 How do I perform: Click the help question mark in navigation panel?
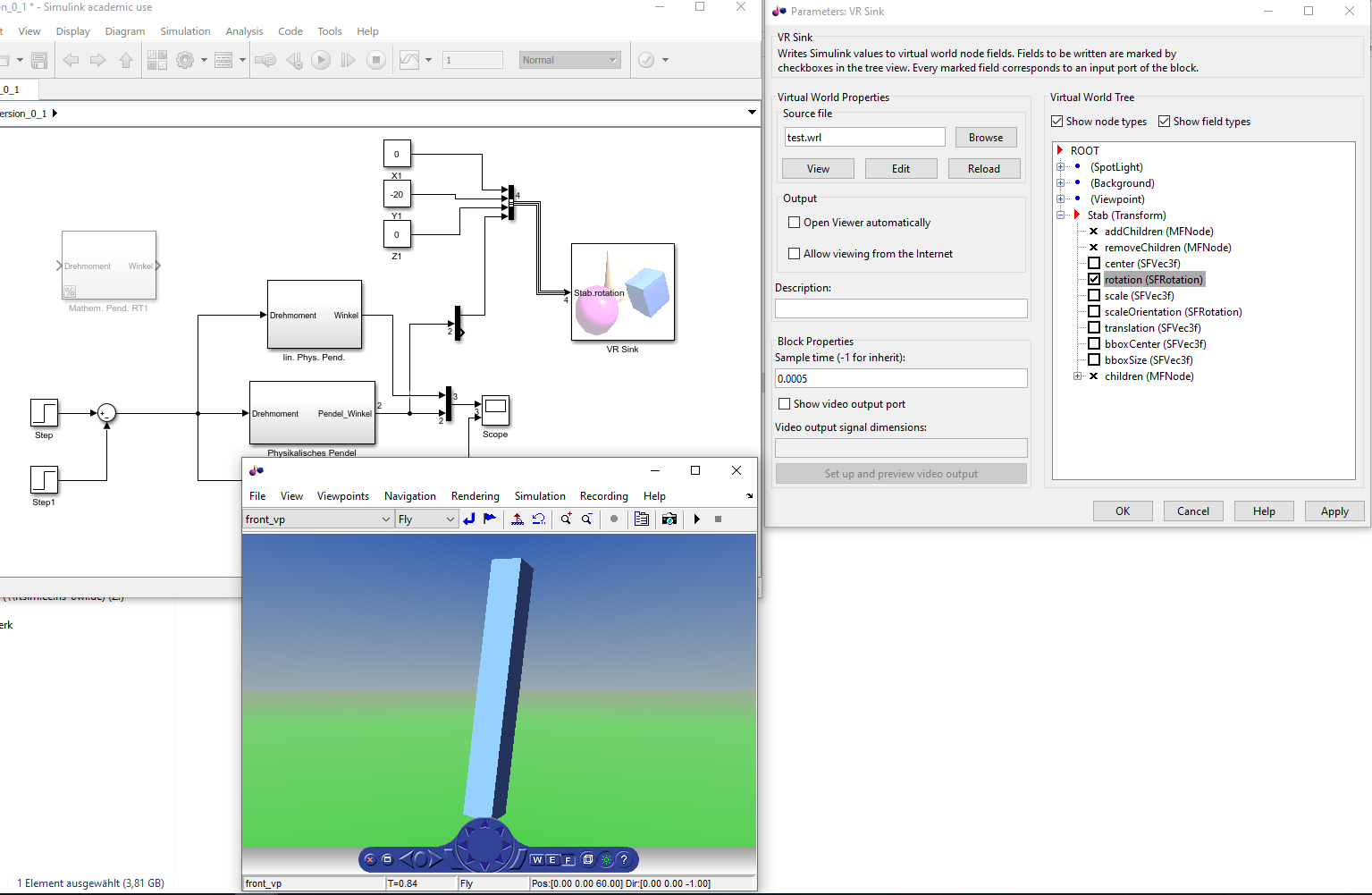click(624, 860)
